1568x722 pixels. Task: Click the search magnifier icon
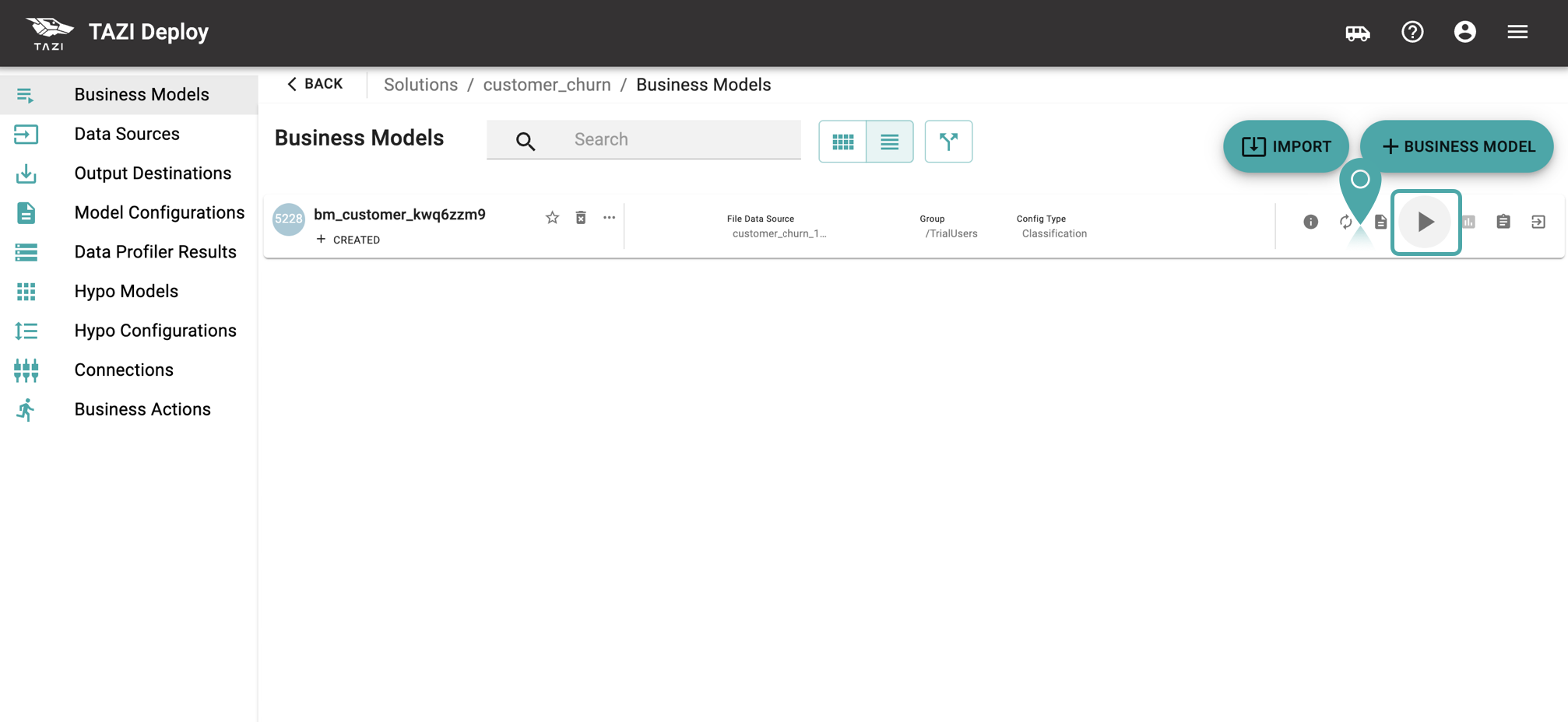[526, 141]
